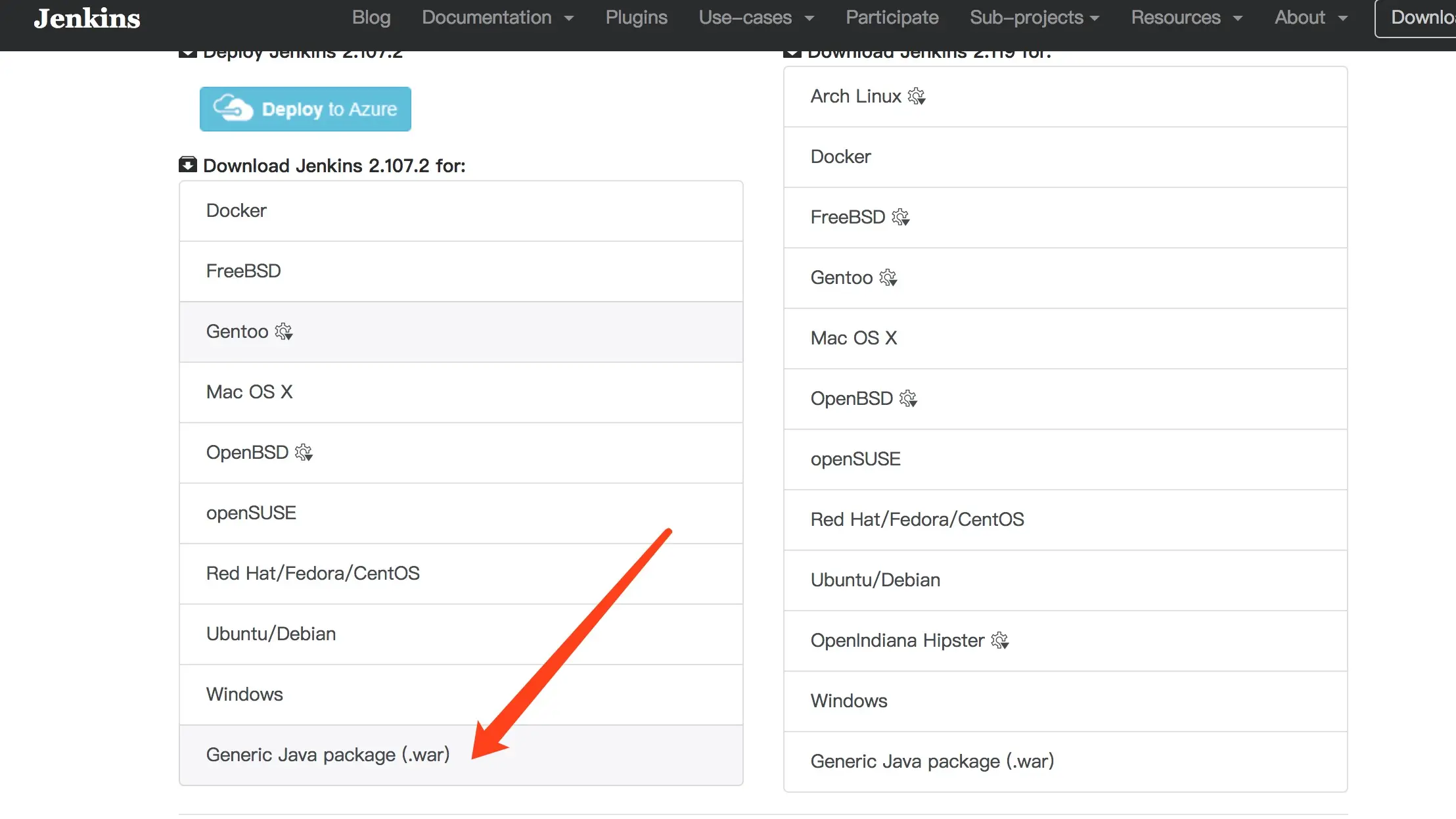Click the Jenkins logo in navbar

(x=87, y=18)
